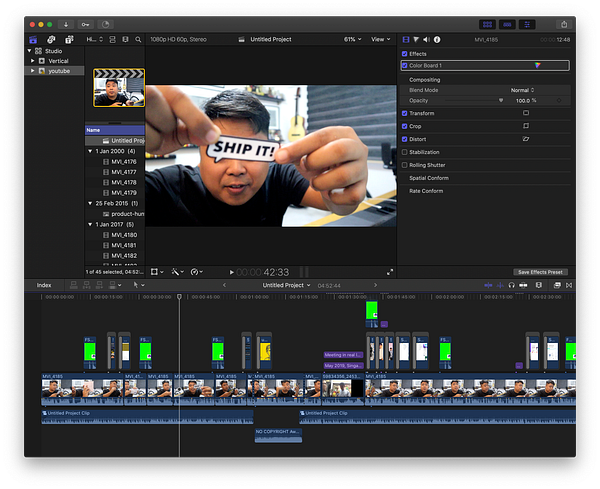The image size is (600, 489).
Task: Disable the Color Board 1 checkbox
Action: (404, 65)
